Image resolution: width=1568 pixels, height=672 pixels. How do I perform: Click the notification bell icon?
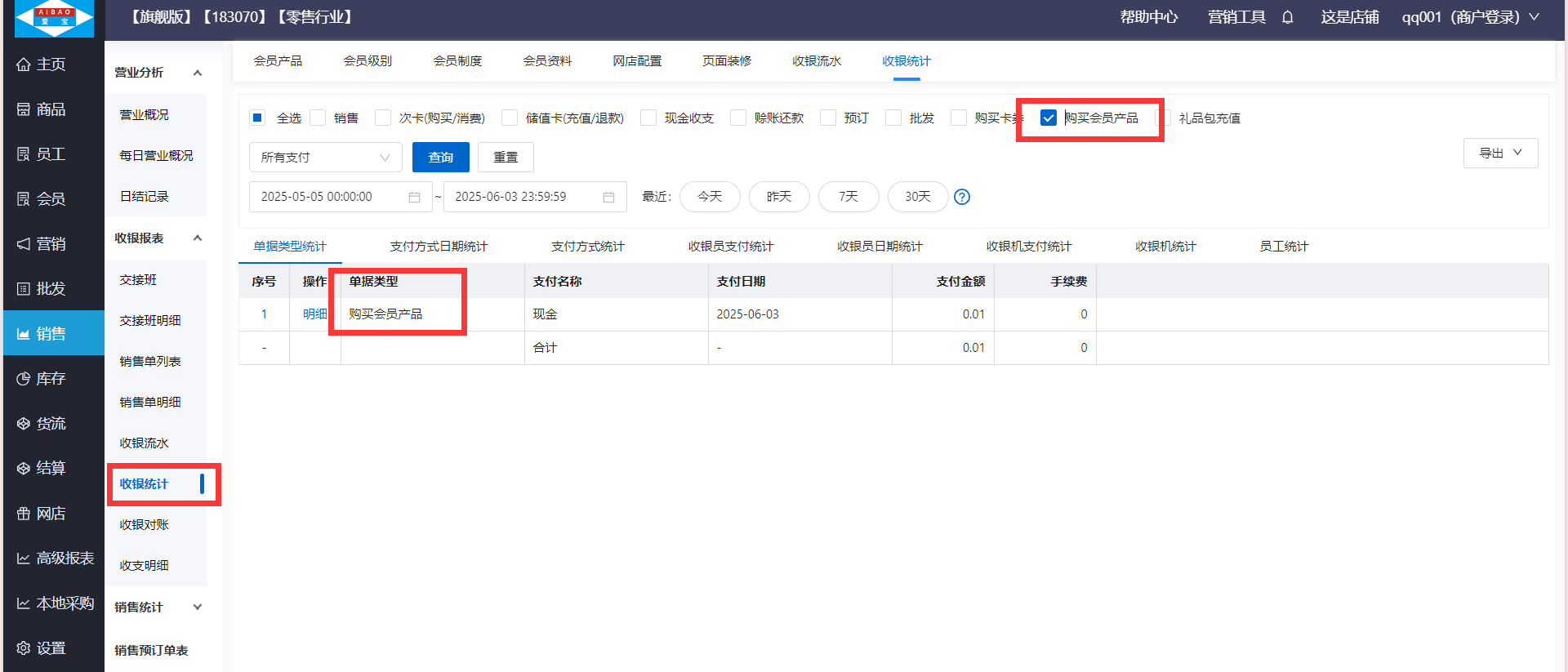(1287, 17)
